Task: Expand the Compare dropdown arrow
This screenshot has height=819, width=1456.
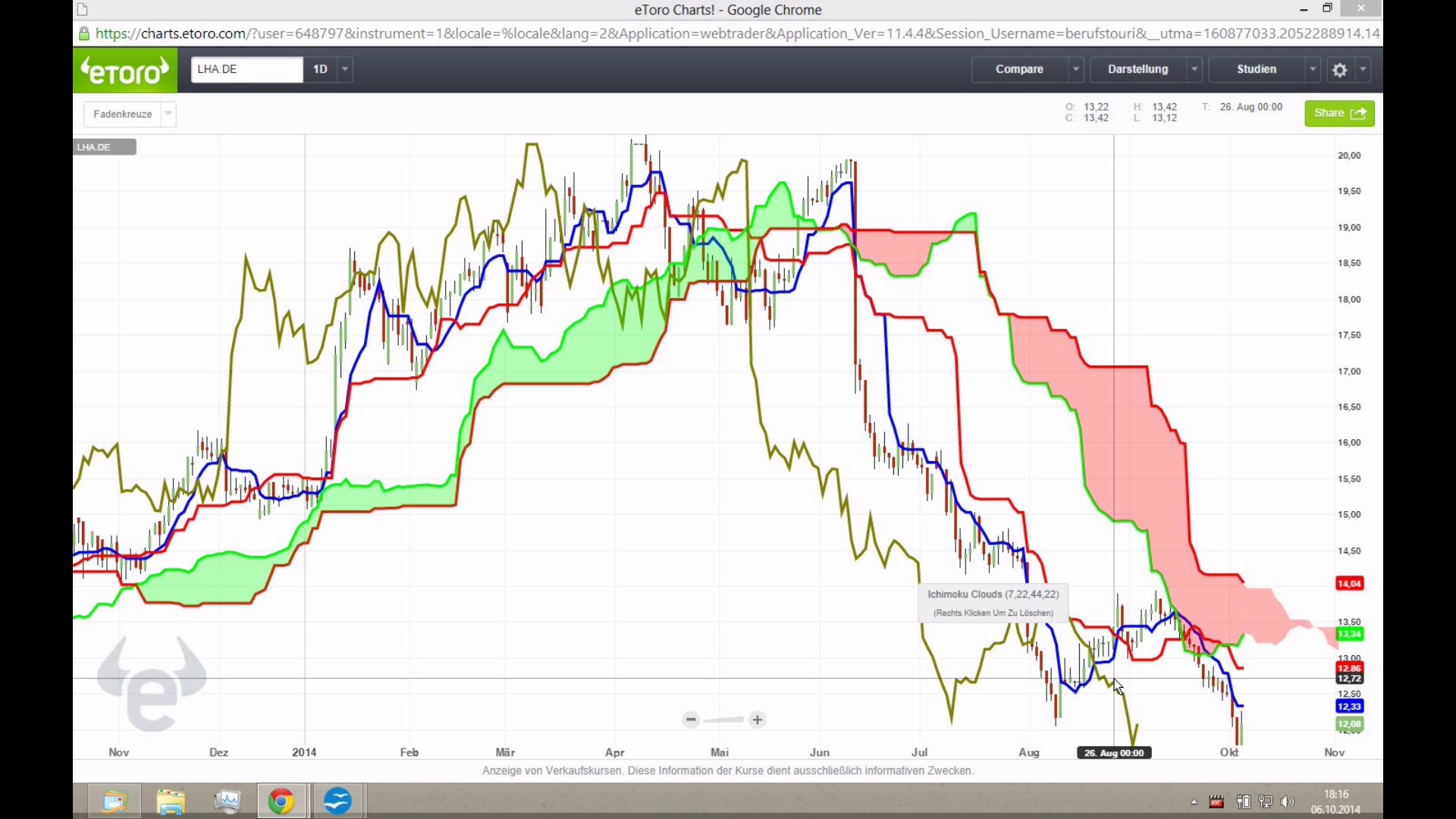Action: click(x=1075, y=69)
